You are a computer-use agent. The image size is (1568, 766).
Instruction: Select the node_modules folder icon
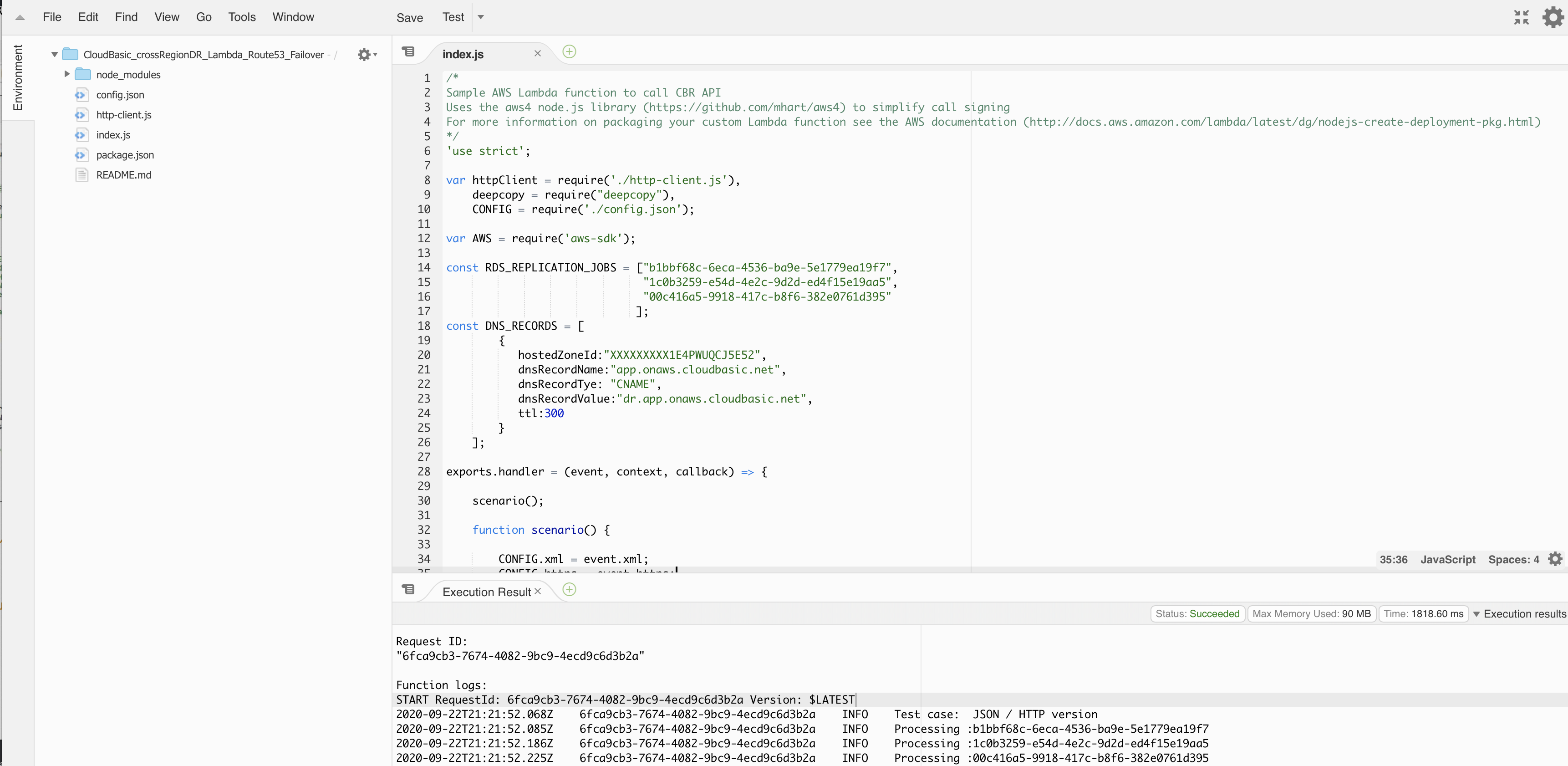(x=83, y=74)
